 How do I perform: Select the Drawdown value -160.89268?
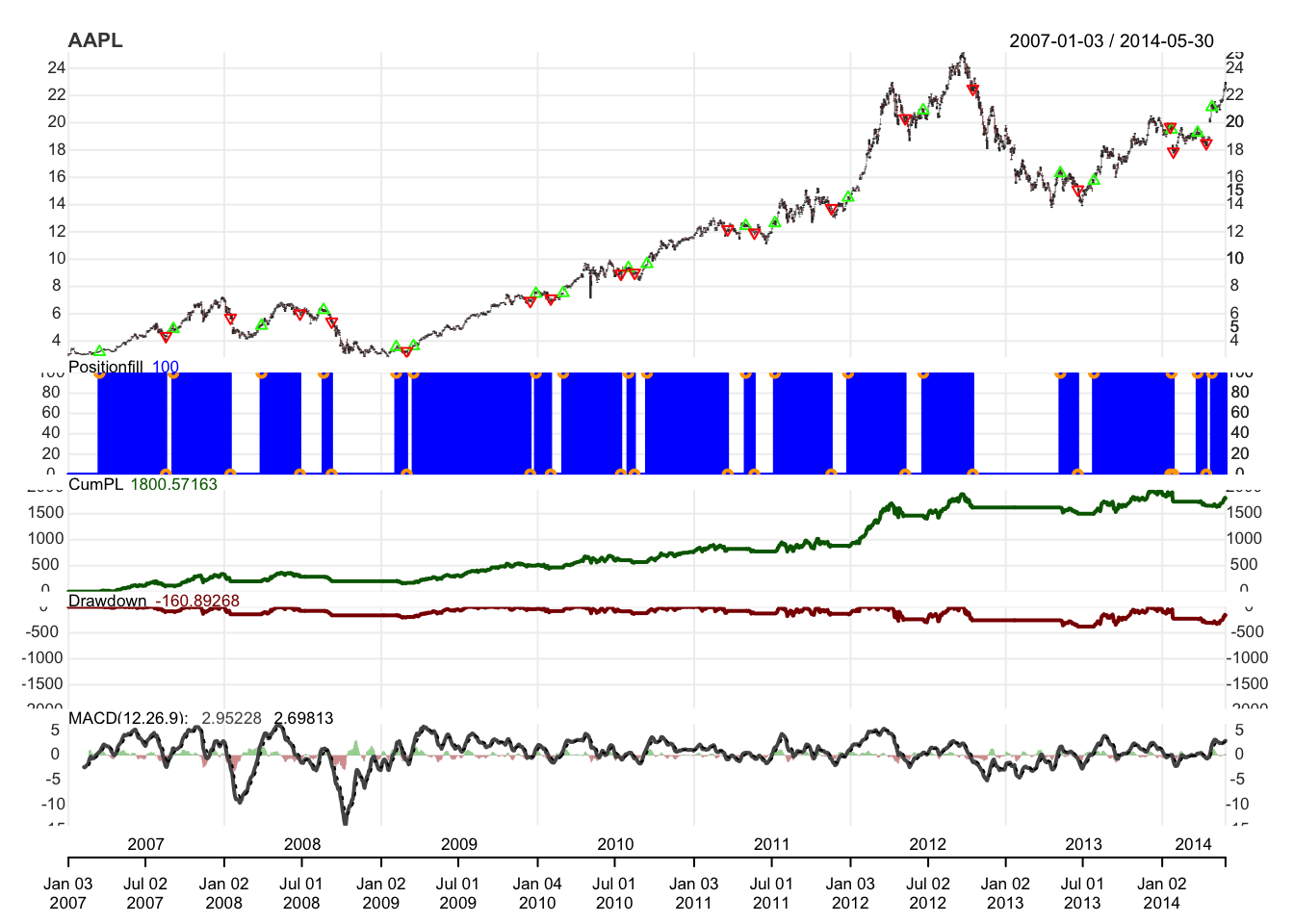pos(197,601)
